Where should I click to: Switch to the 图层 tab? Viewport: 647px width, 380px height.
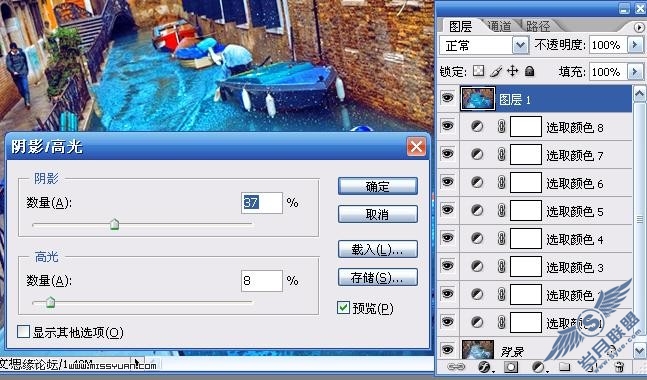[x=460, y=26]
